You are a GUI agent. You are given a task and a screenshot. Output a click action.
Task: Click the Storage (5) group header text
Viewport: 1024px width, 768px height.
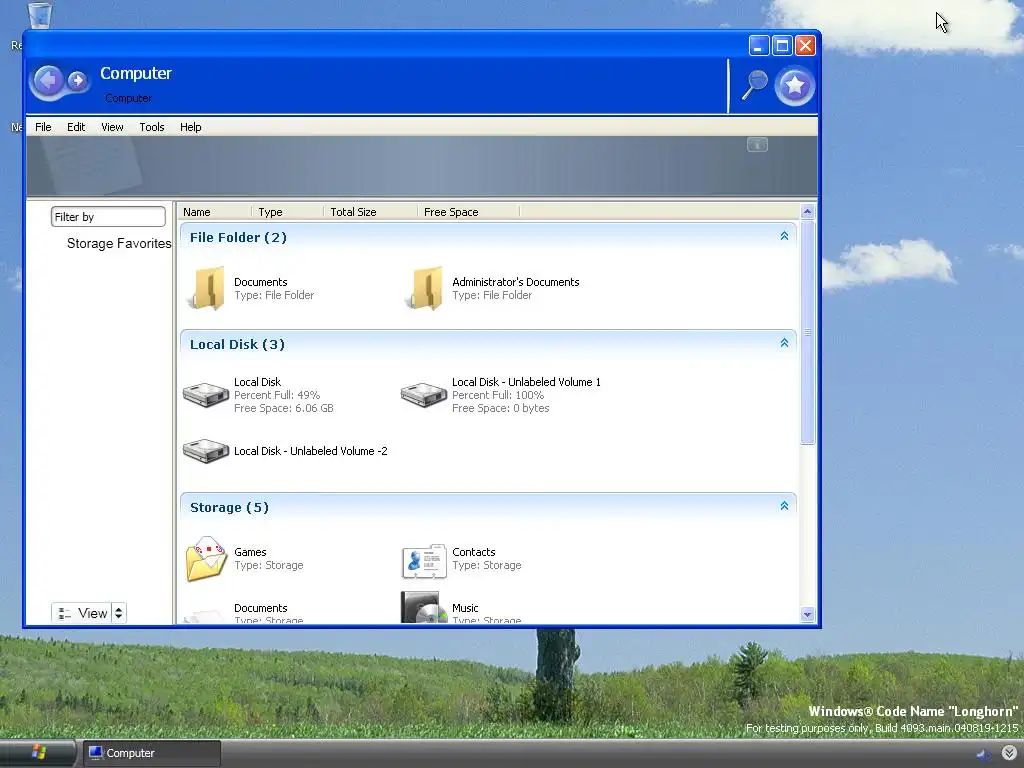(x=229, y=507)
